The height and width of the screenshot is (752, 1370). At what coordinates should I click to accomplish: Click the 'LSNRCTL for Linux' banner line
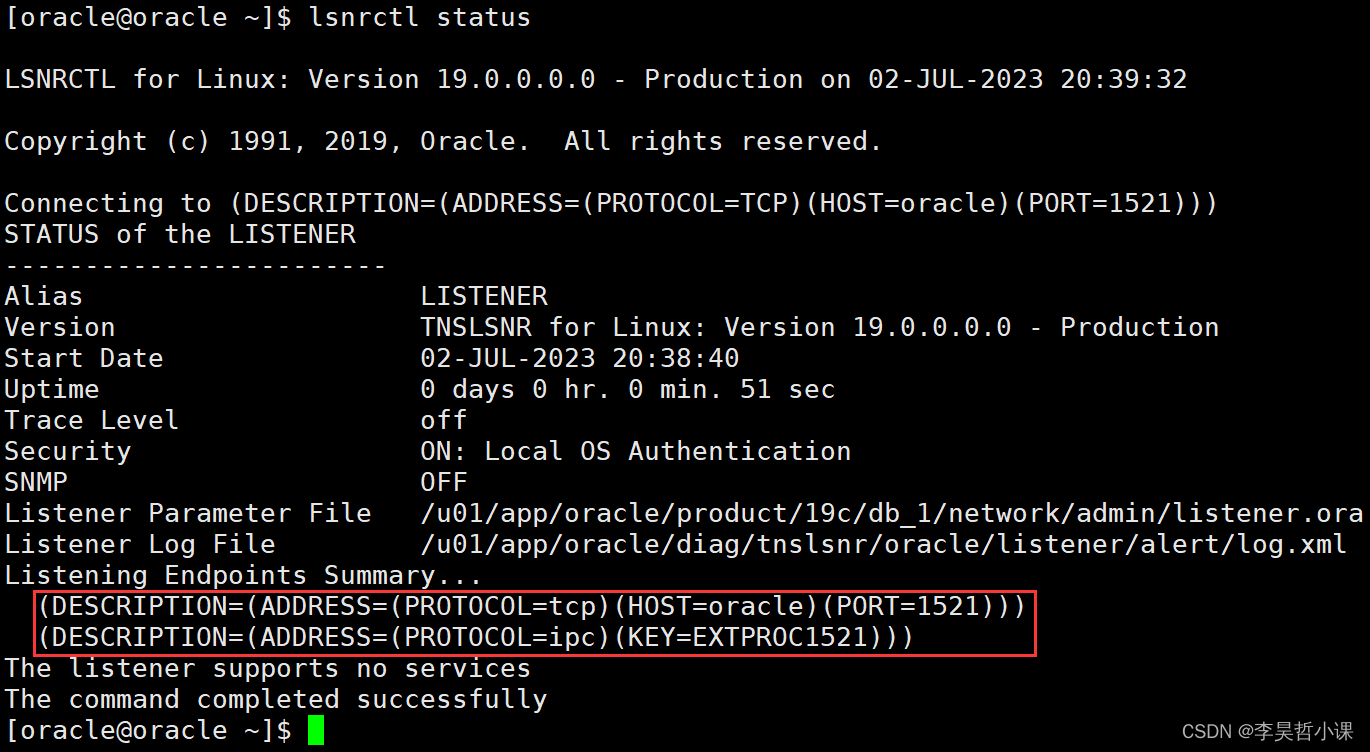pos(596,80)
